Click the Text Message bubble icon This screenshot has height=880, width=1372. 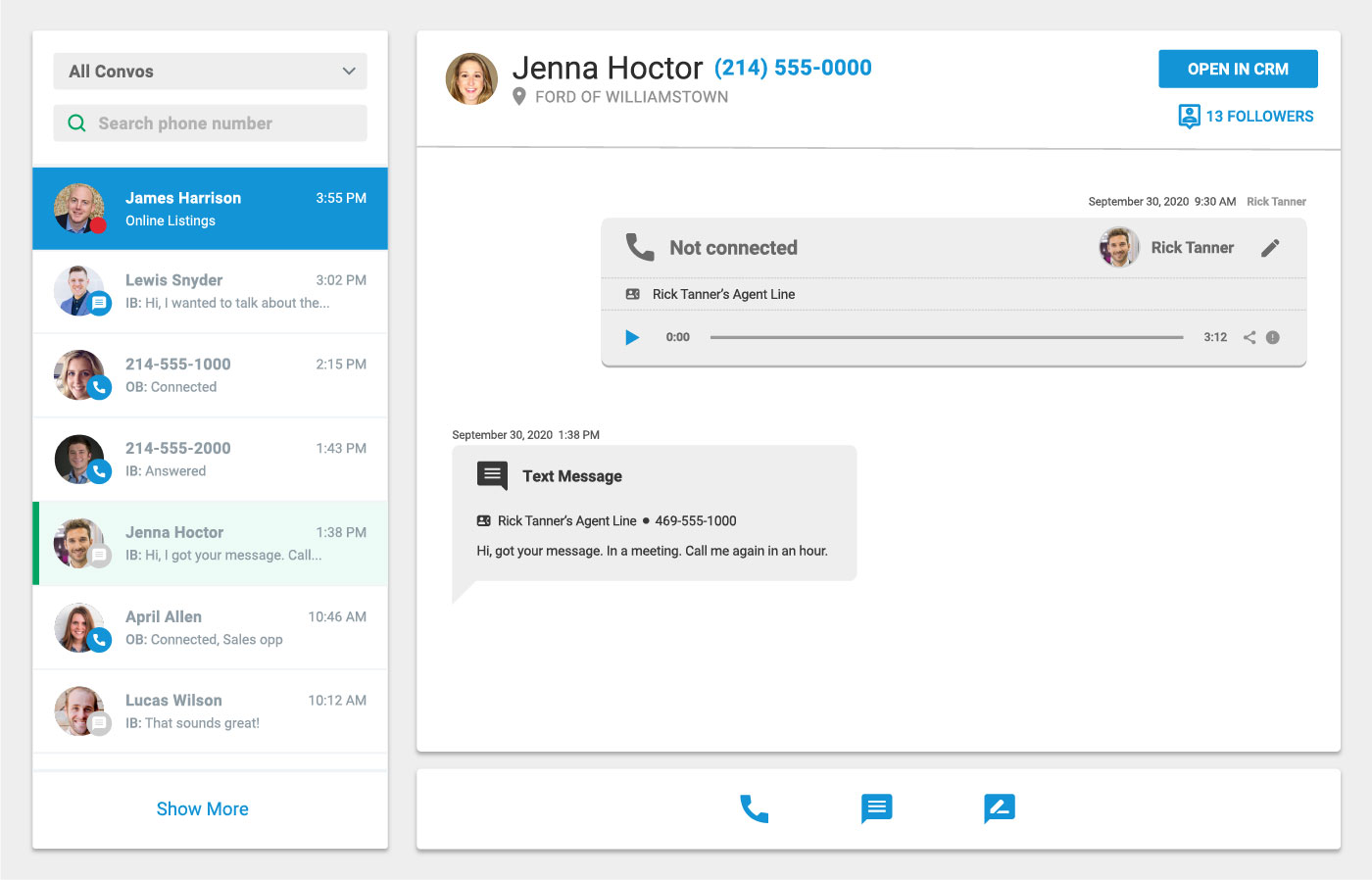point(492,476)
